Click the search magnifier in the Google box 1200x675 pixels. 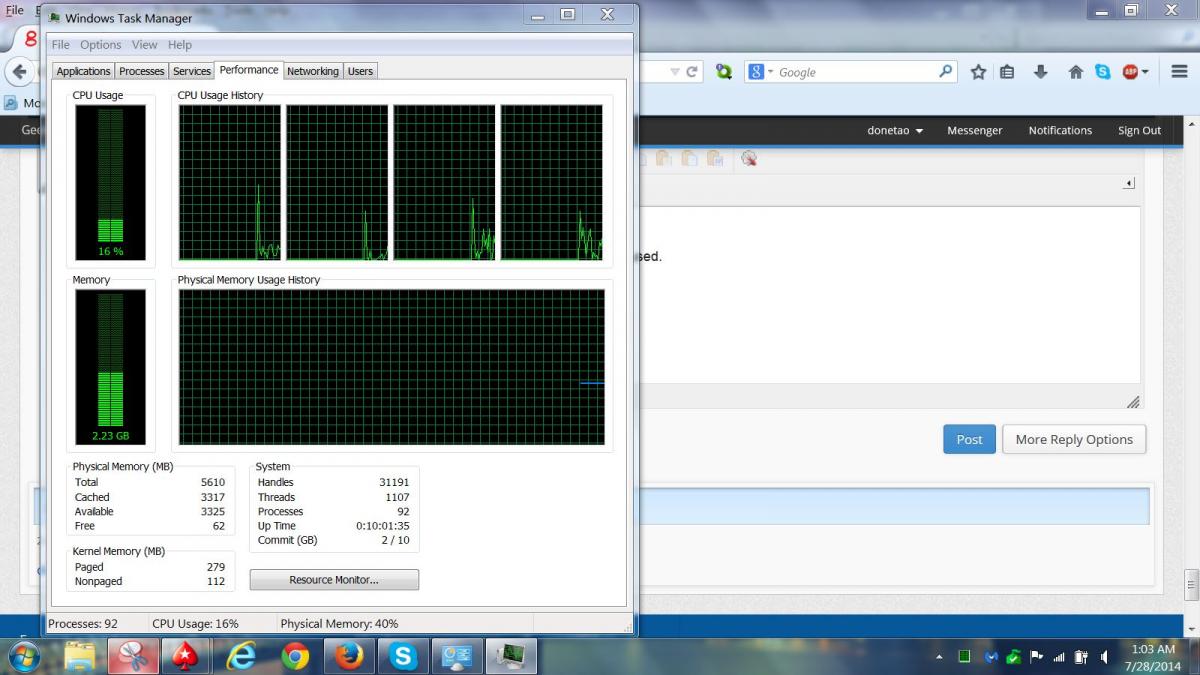945,72
